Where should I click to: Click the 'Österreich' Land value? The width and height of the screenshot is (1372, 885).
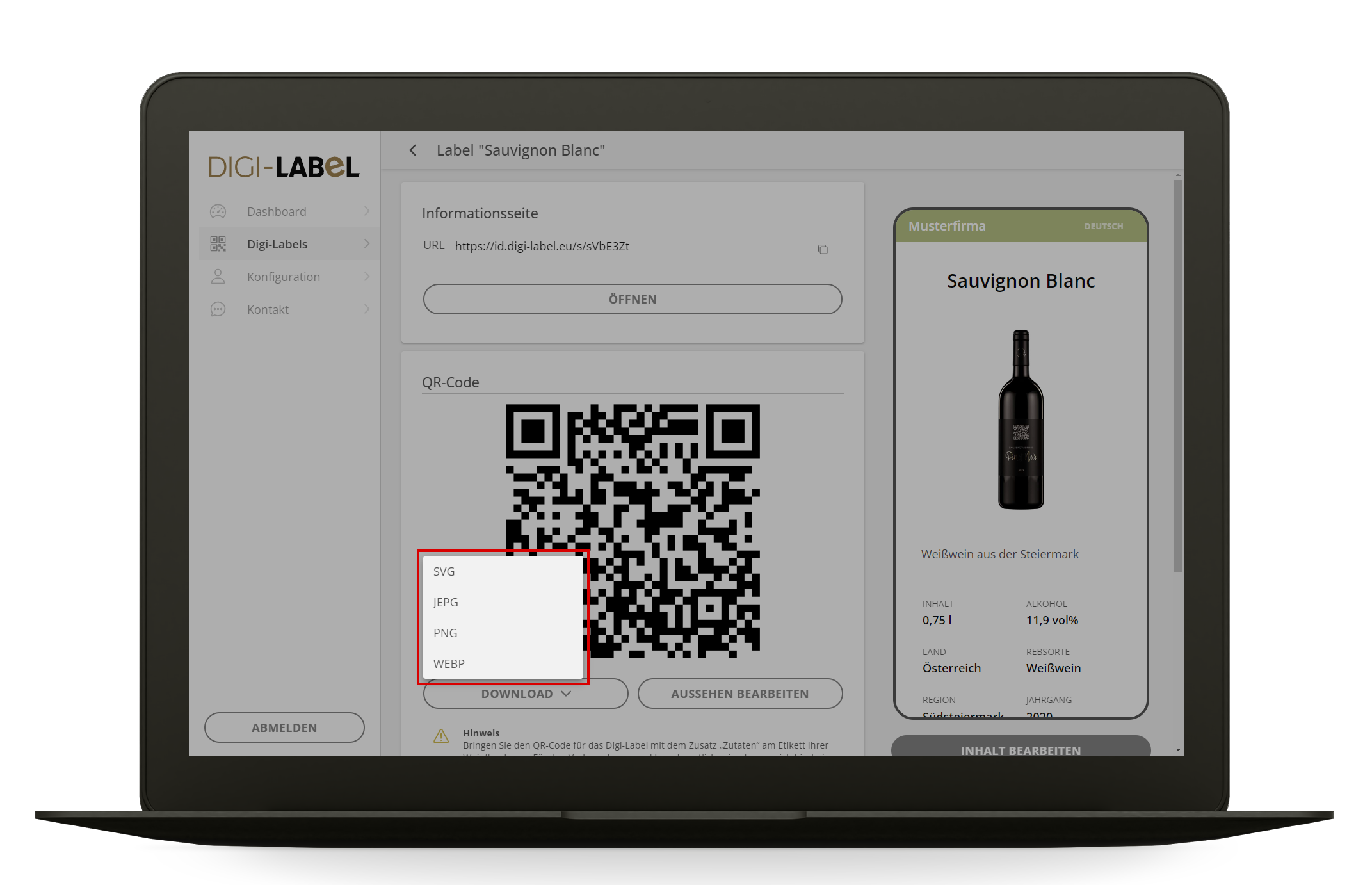(x=951, y=668)
